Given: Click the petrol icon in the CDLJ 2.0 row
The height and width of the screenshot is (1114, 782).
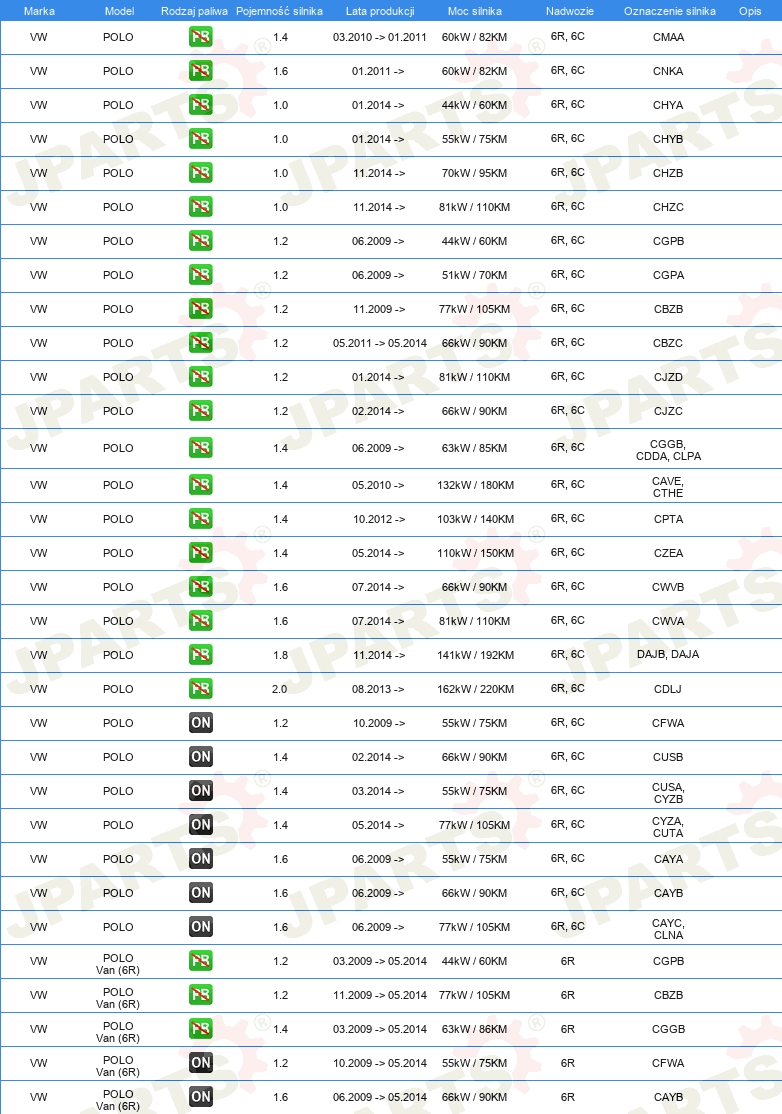Looking at the screenshot, I should [x=201, y=689].
